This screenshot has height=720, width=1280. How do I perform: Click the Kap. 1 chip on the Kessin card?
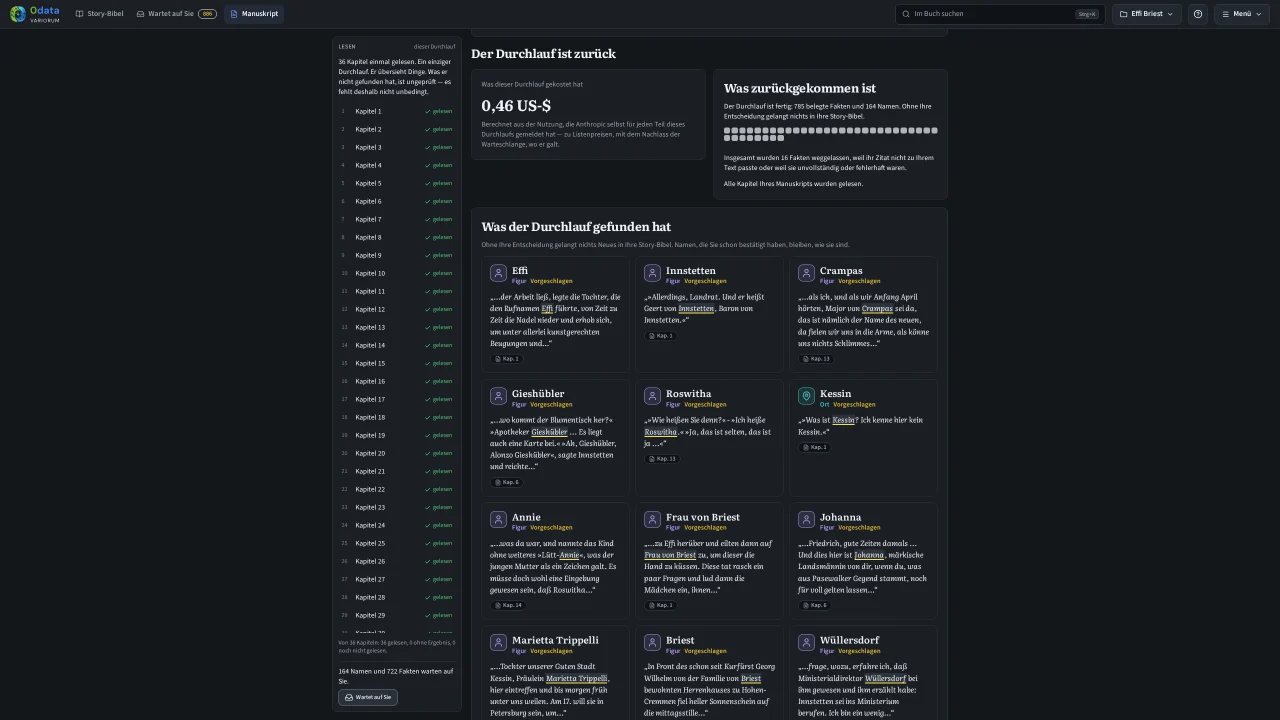coord(813,447)
